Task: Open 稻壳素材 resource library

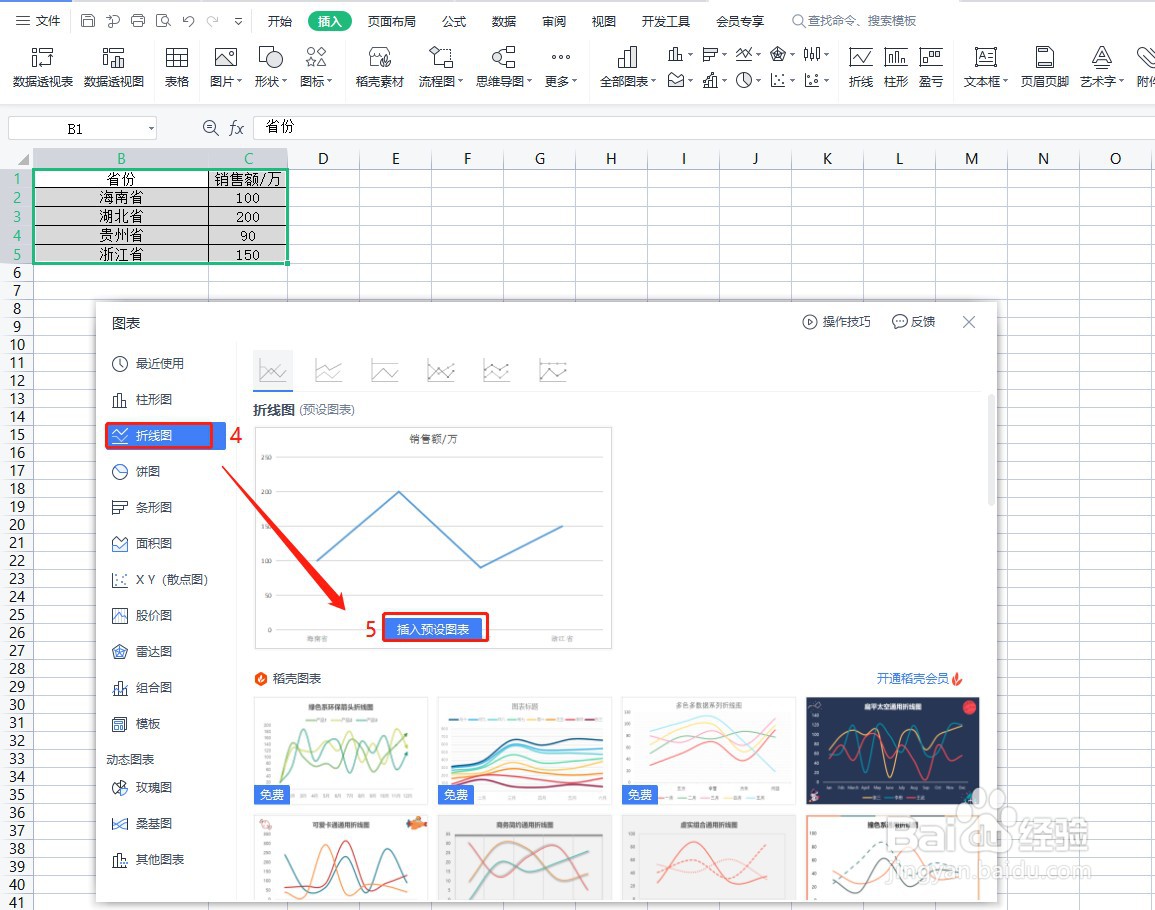Action: point(379,67)
